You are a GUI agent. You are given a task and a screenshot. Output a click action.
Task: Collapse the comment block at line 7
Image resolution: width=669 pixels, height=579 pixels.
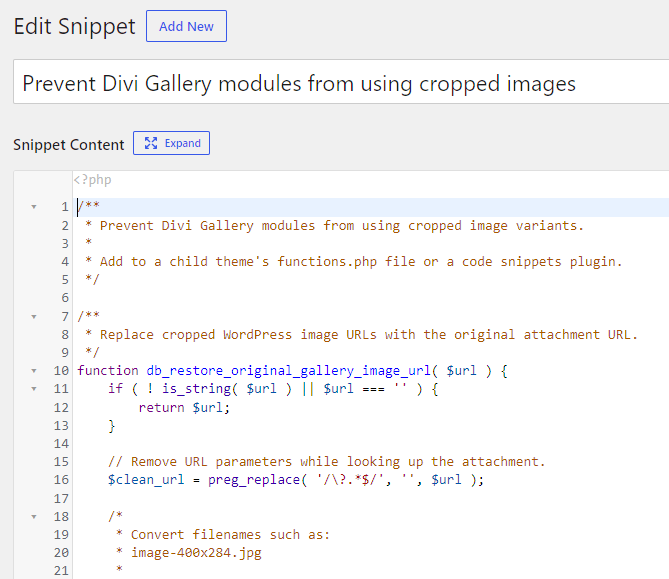(34, 317)
